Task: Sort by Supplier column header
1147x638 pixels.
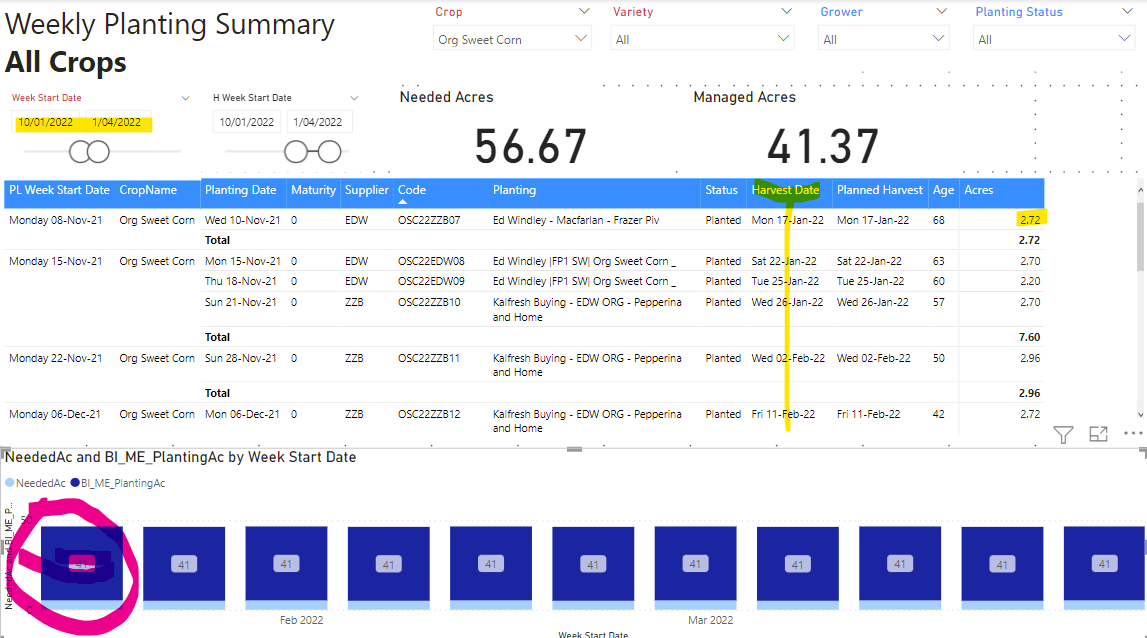Action: pos(366,190)
